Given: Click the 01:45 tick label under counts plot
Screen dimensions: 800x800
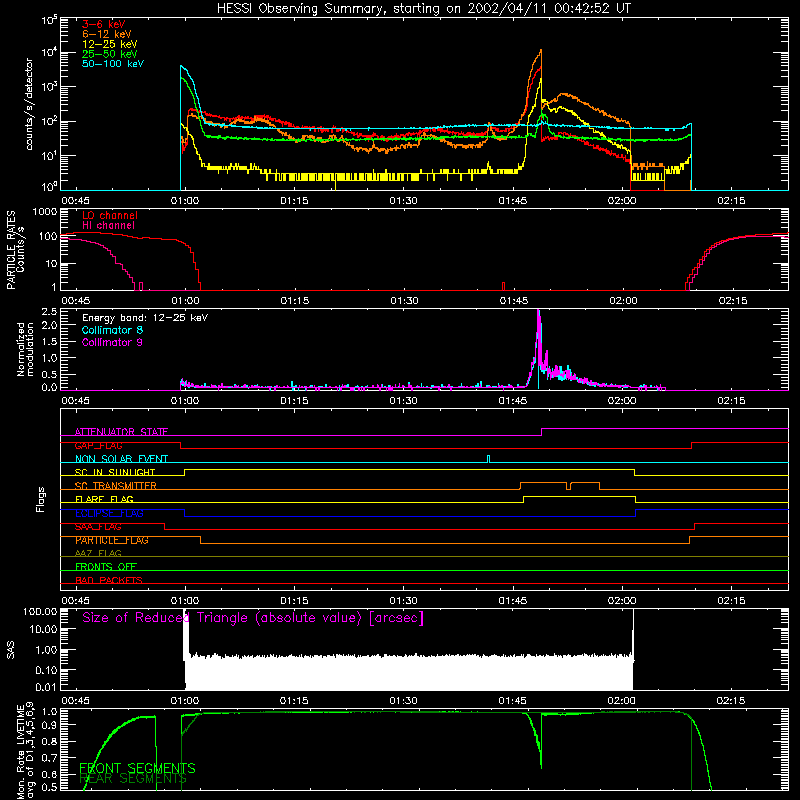Looking at the screenshot, I should 513,201.
